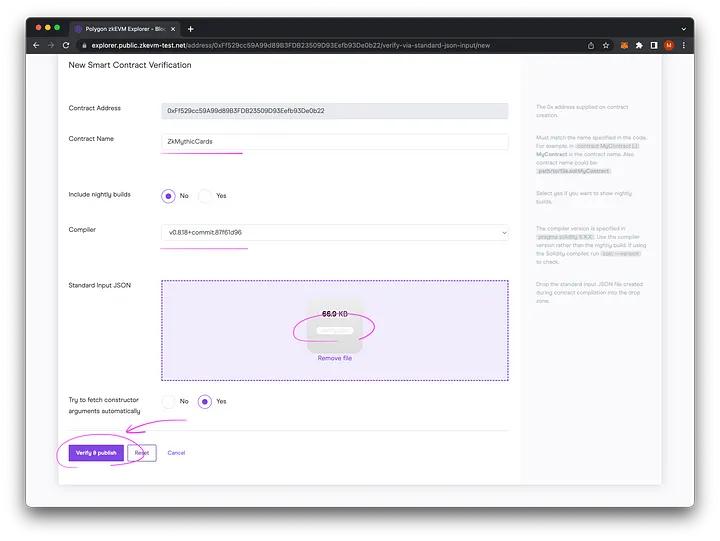Close the Polygon zkEVM Explorer tab
720x541 pixels.
173,29
